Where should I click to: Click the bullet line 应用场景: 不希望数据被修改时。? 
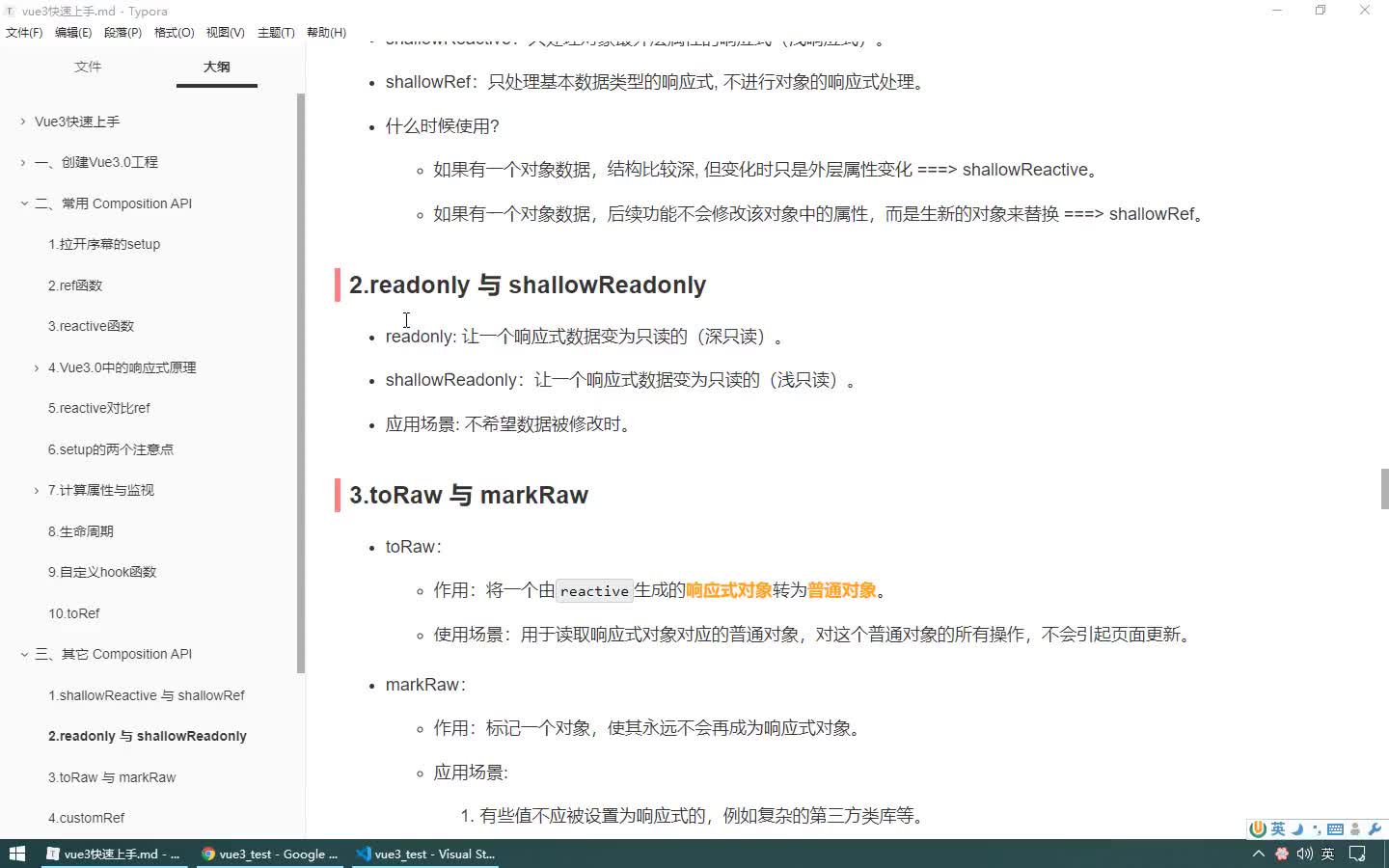(509, 424)
